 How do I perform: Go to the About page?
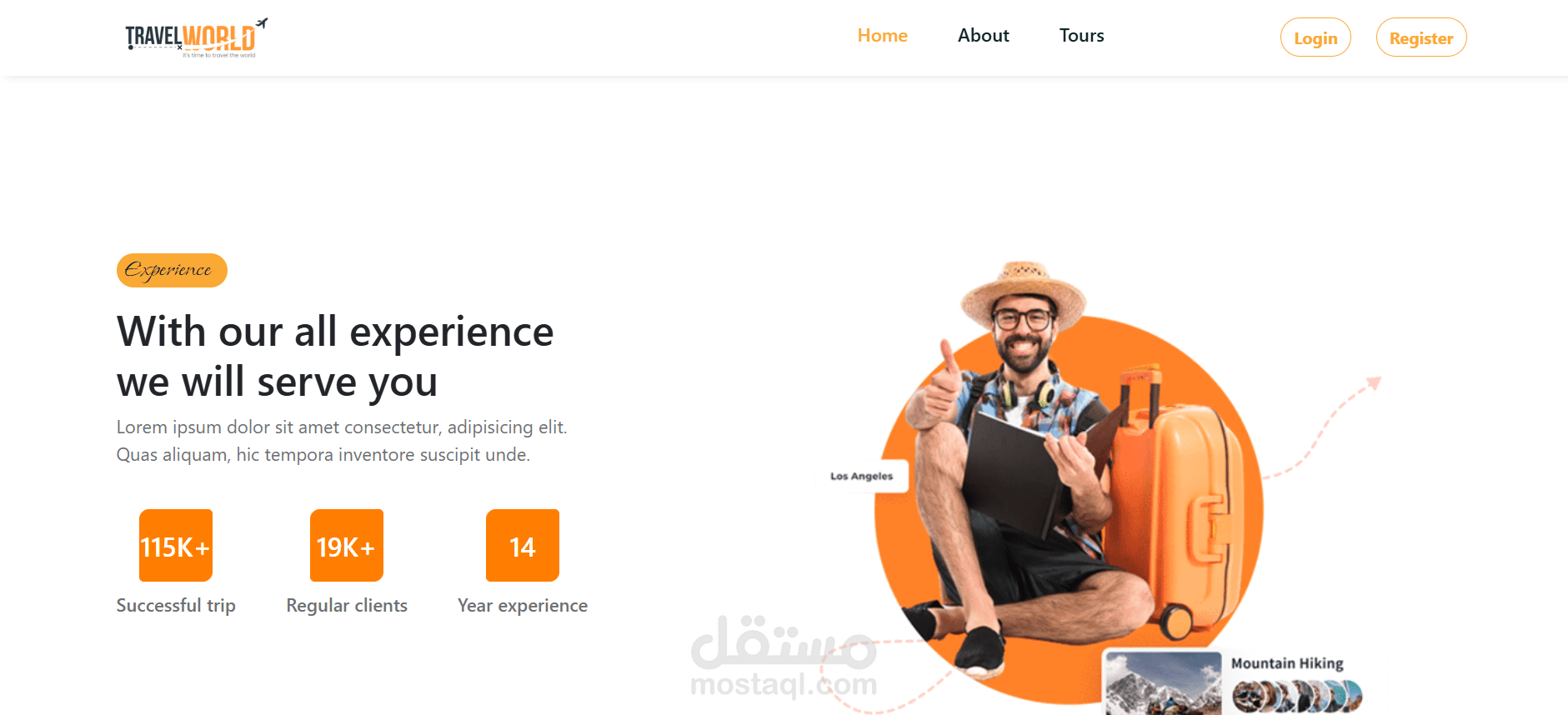tap(983, 36)
